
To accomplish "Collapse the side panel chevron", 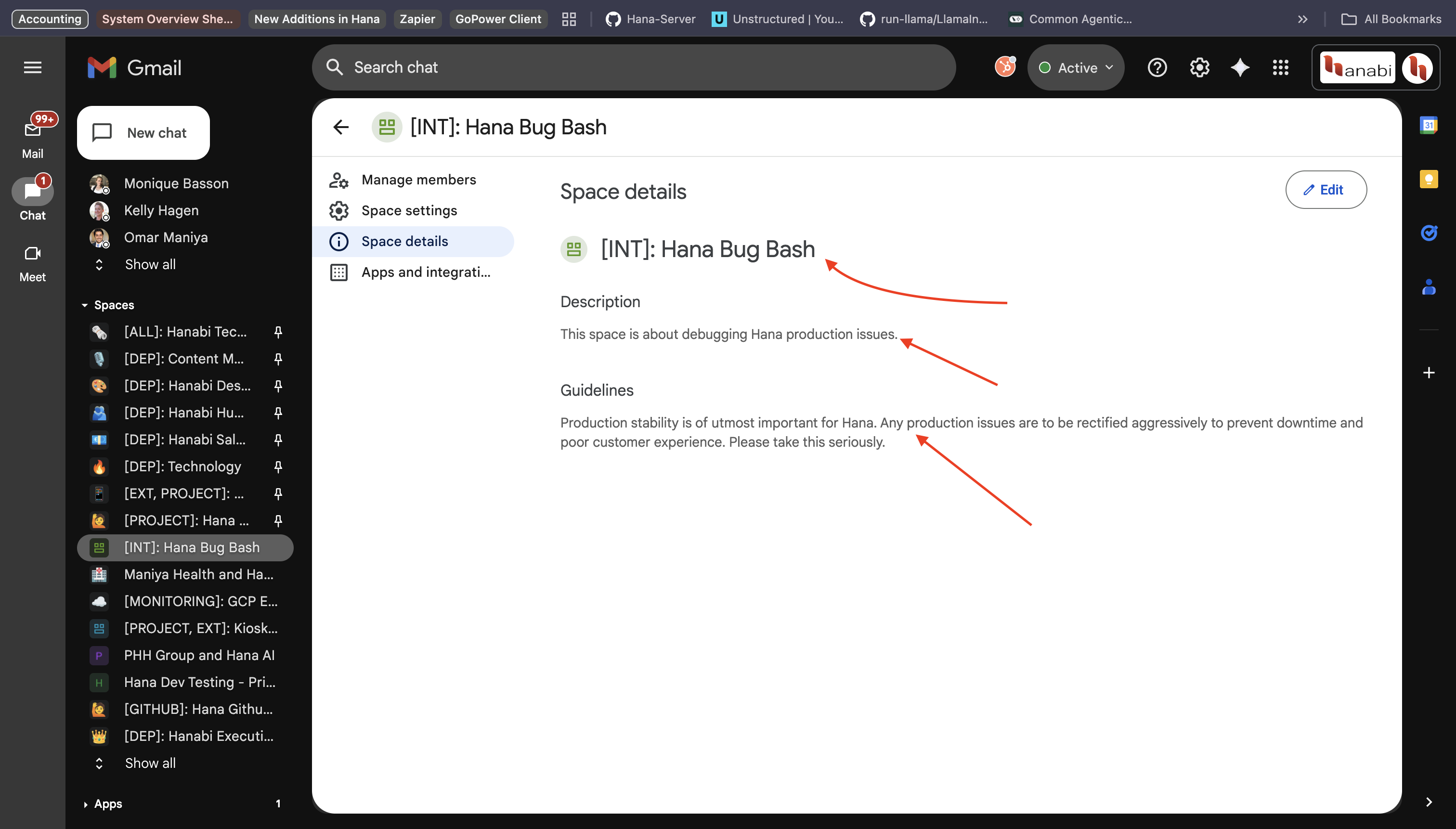I will click(1428, 802).
